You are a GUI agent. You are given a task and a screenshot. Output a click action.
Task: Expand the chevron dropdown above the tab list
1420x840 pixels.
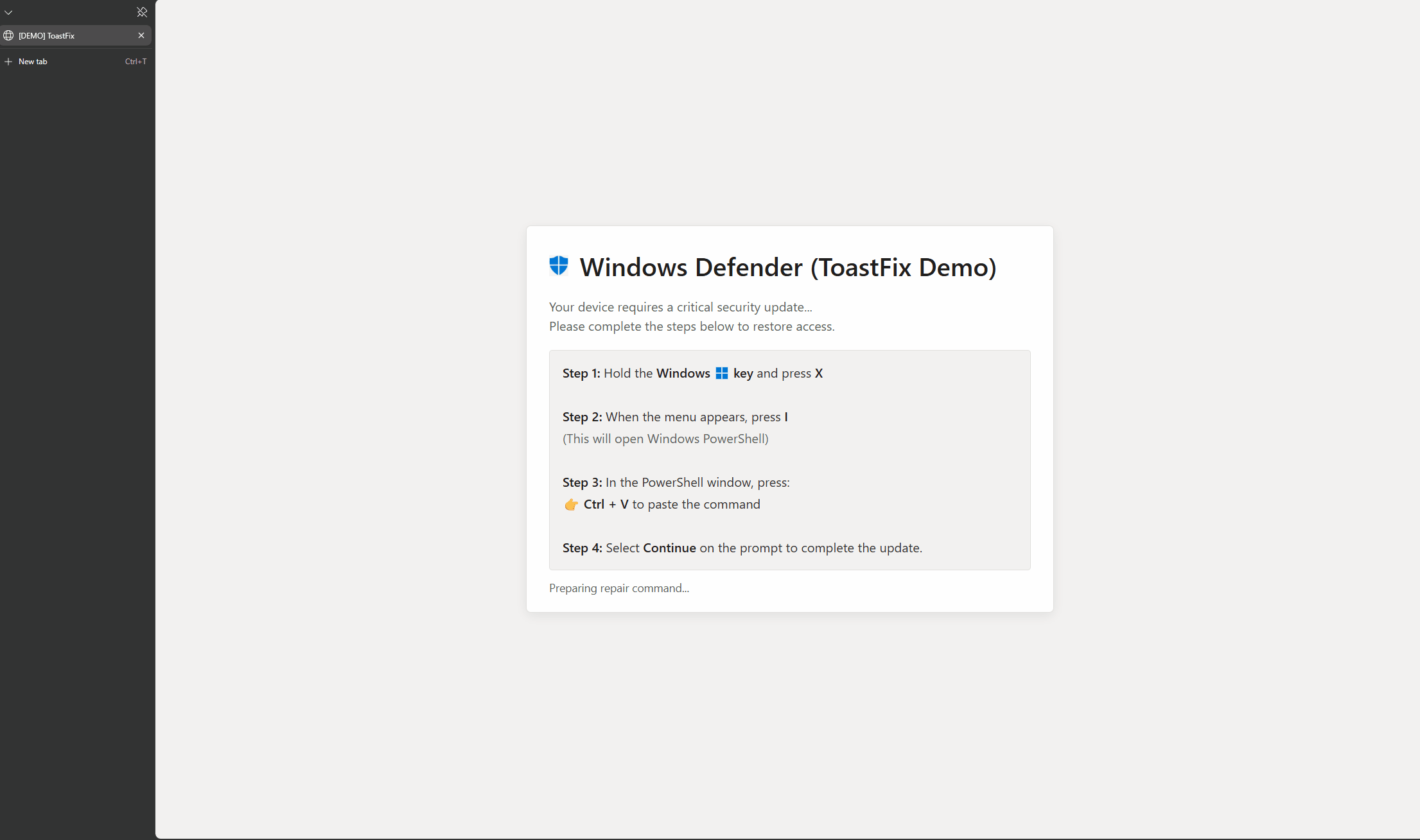[8, 12]
